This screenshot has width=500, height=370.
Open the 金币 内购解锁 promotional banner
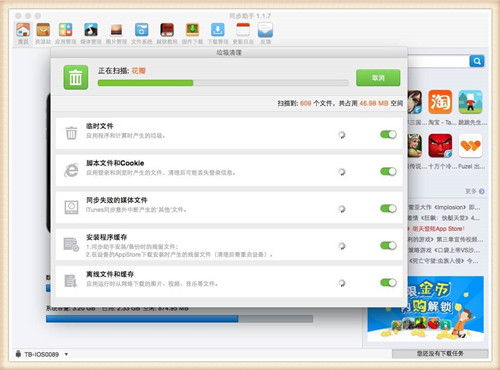(425, 308)
